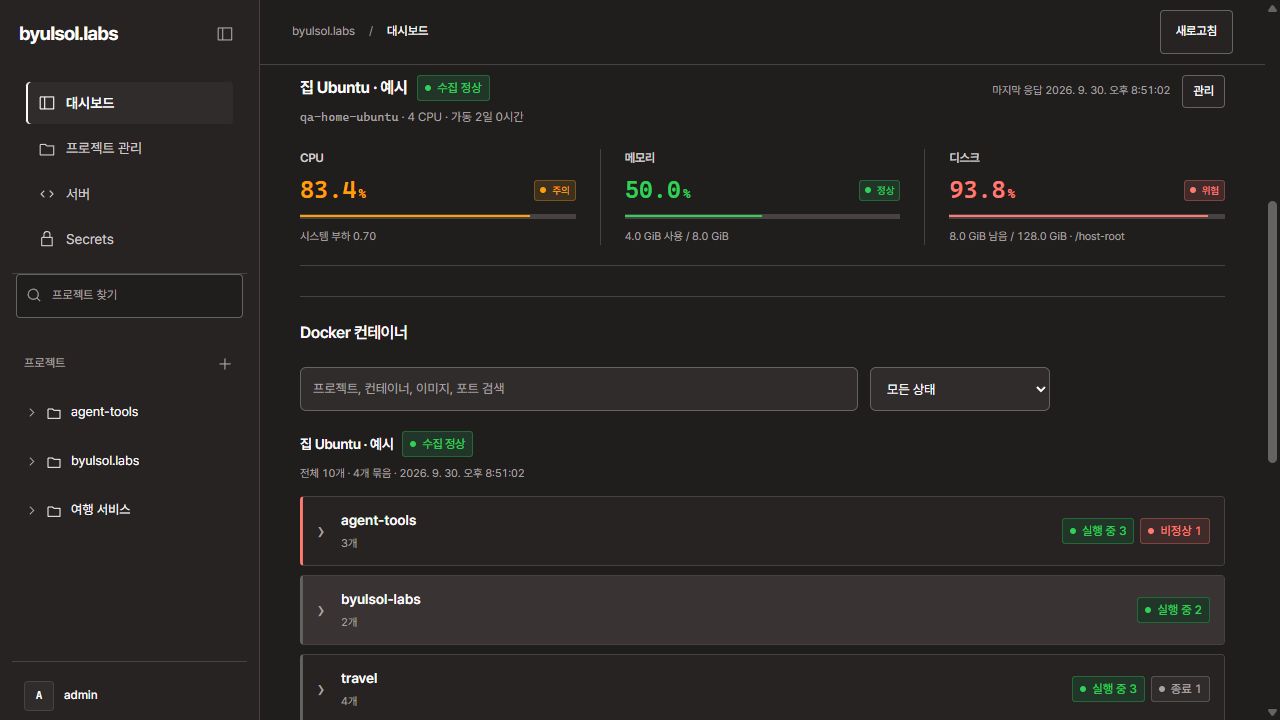Screen dimensions: 1280x720
Task: Click the 수집 정상 badge in top header
Action: click(453, 88)
